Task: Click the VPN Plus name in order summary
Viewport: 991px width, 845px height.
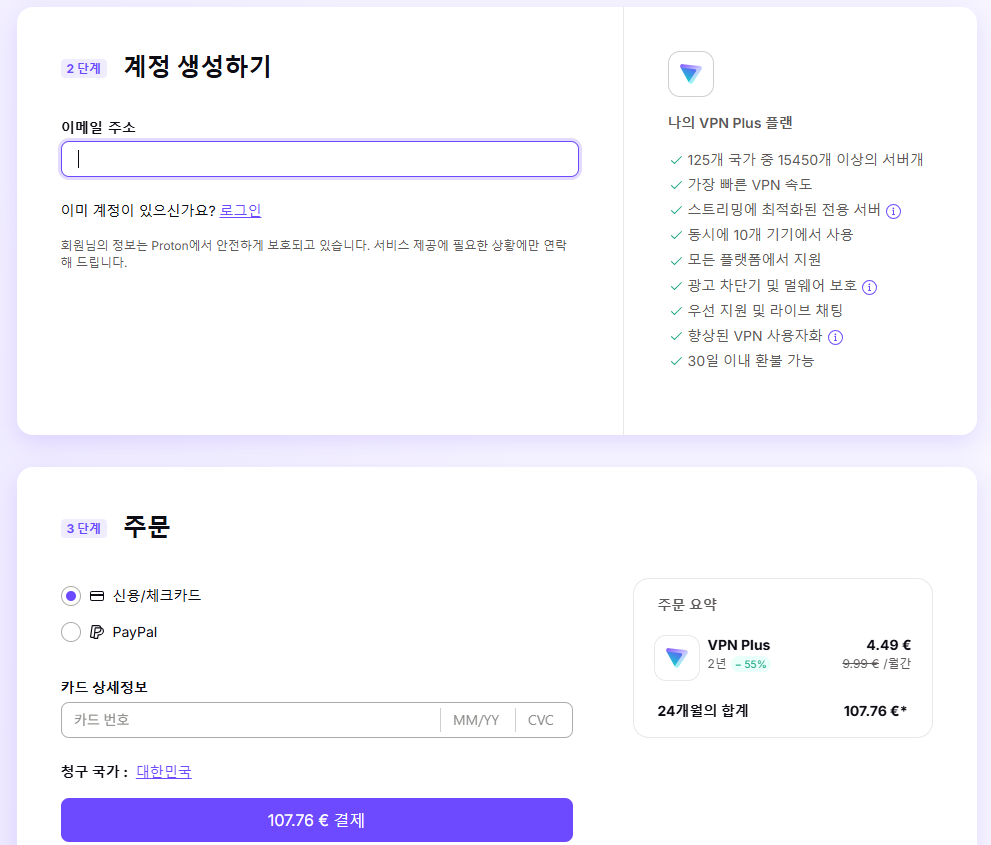Action: (739, 645)
